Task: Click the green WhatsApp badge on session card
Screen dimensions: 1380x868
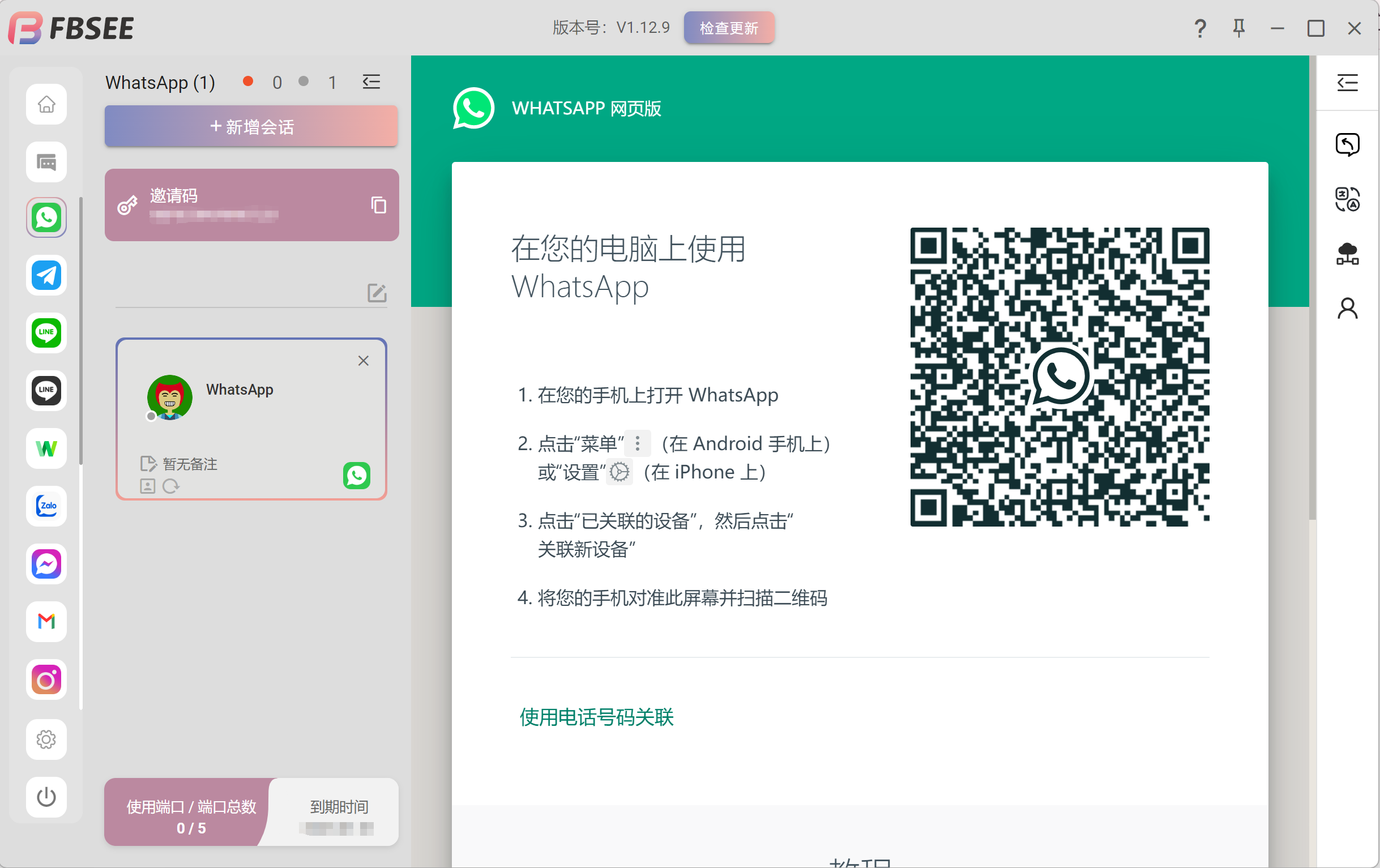Action: point(356,476)
